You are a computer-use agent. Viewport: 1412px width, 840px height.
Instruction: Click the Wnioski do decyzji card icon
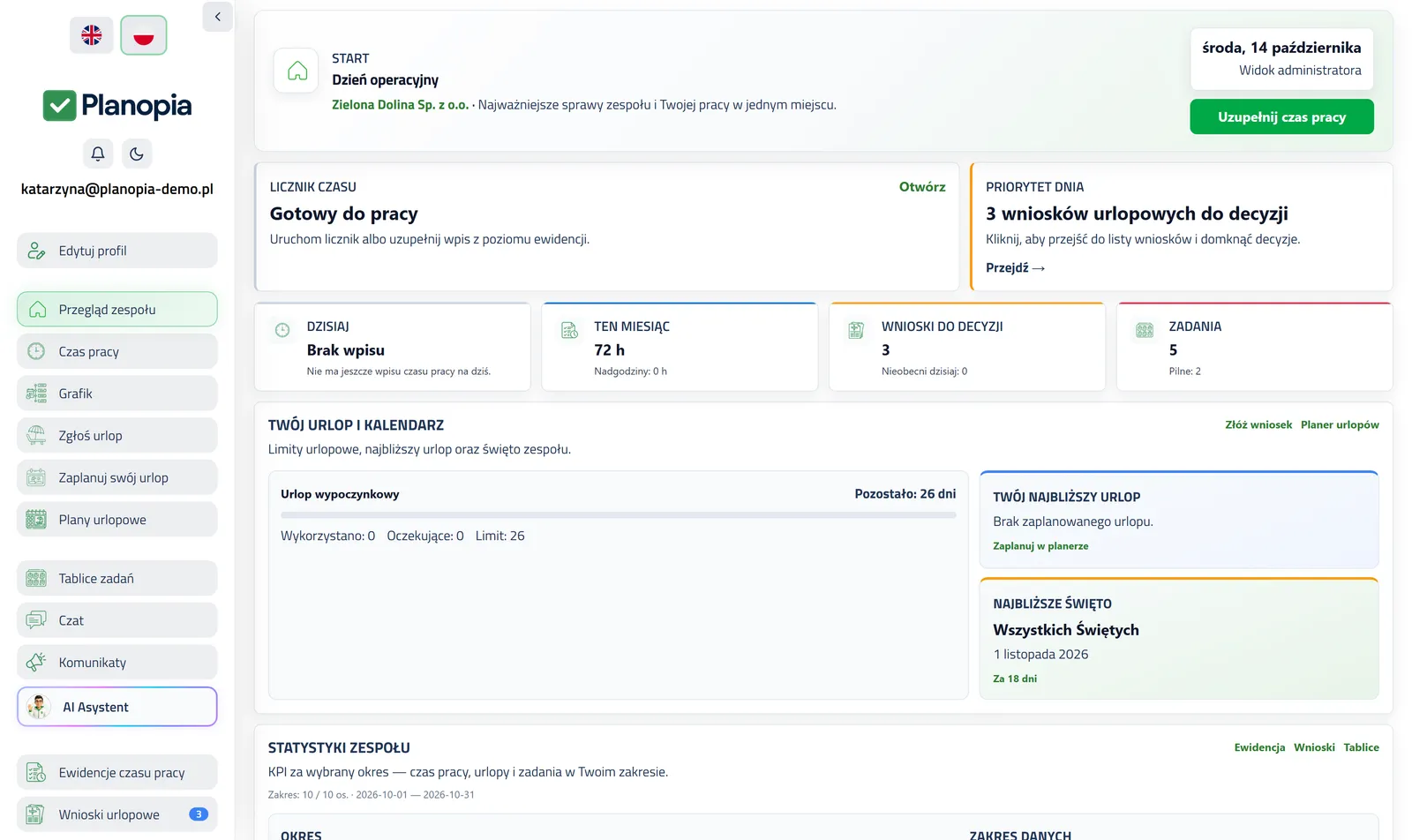tap(856, 331)
